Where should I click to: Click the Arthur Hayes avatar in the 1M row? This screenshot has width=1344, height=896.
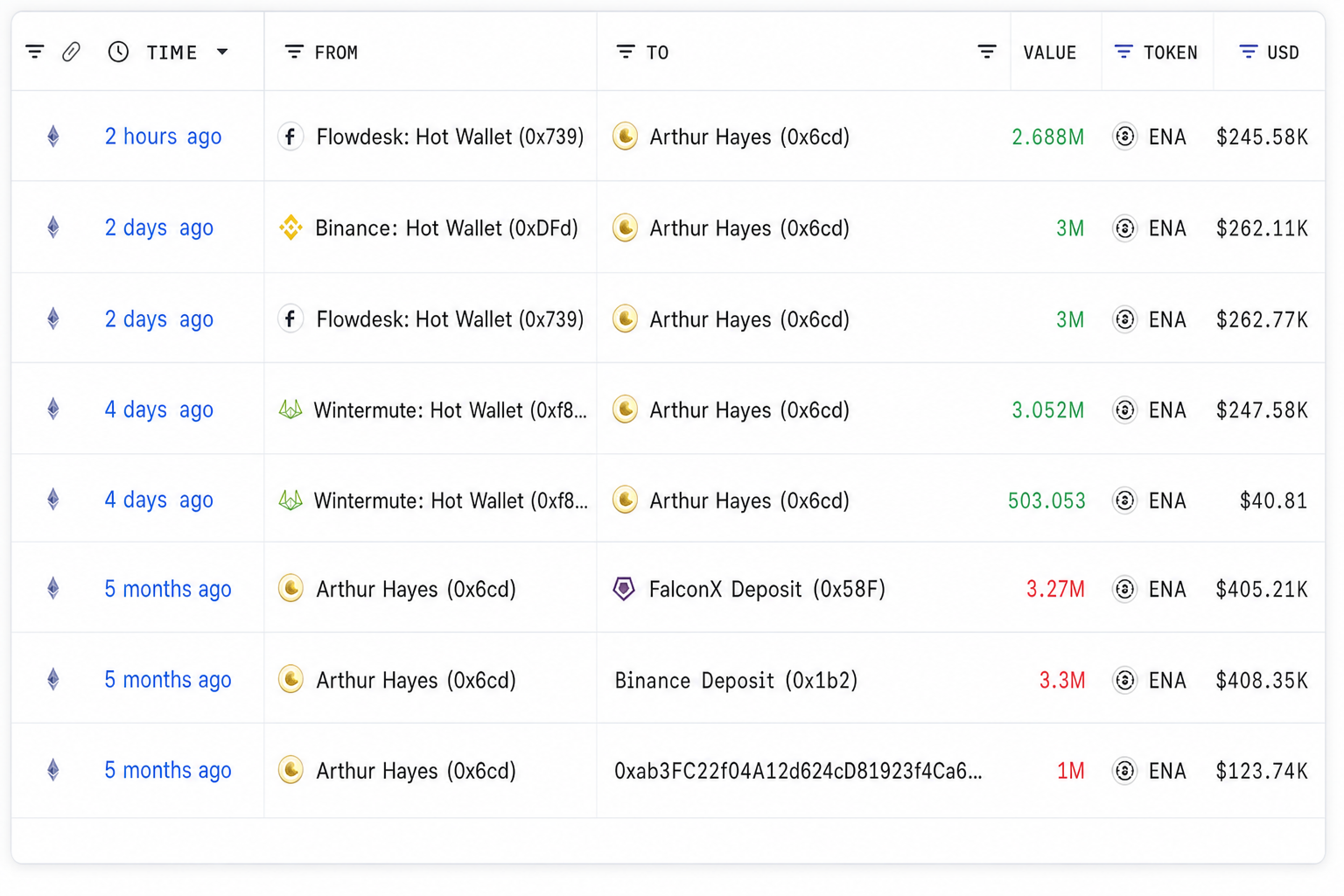(290, 770)
